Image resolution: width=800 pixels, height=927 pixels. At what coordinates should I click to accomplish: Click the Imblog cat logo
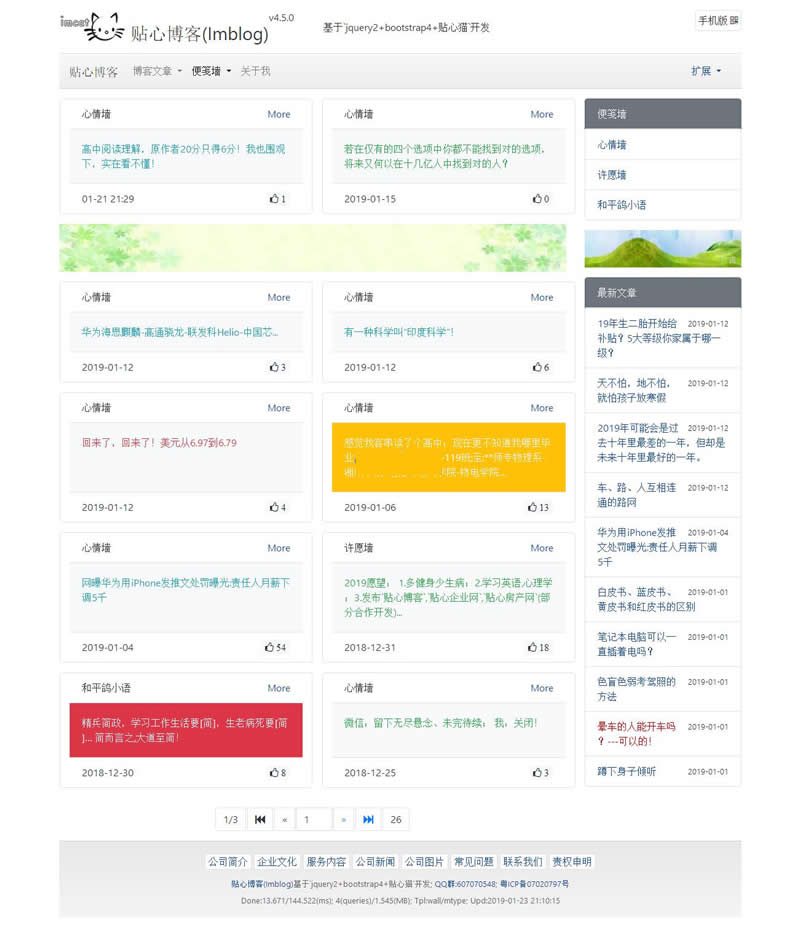92,28
